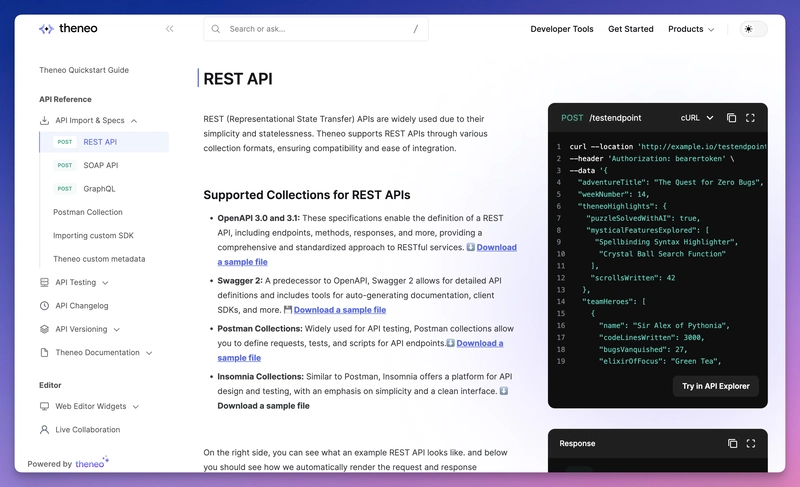Focus the Search or ask field
Screen dimensions: 800x487
click(316, 29)
